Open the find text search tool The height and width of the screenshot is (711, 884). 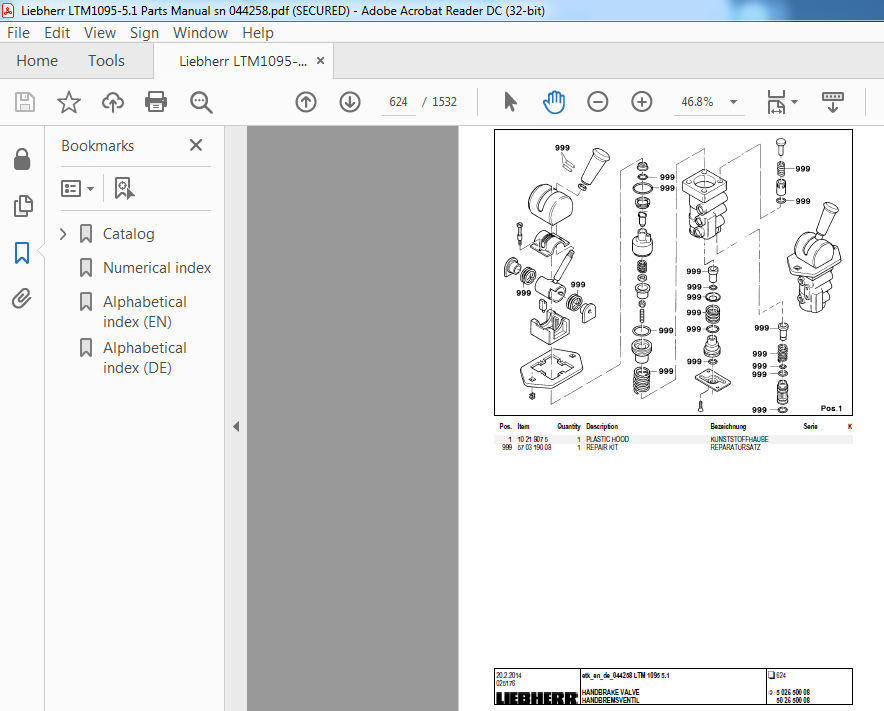[x=201, y=103]
